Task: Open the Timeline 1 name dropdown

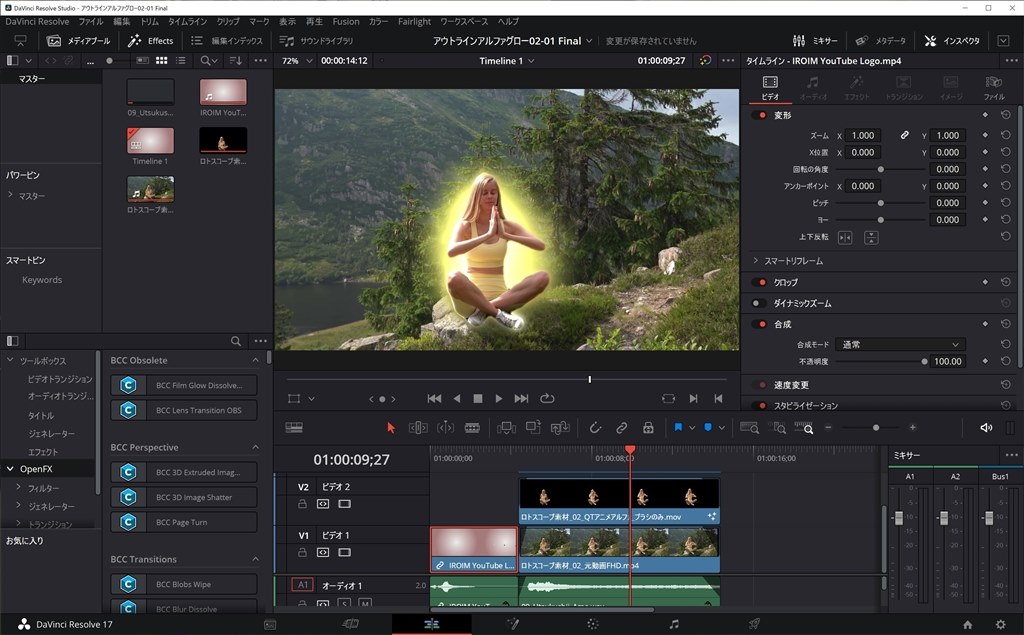Action: (507, 61)
